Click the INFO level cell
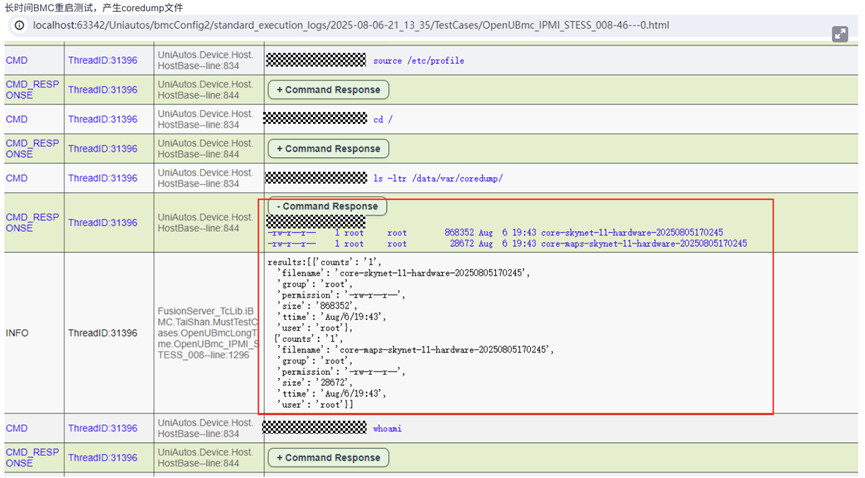 coord(17,333)
